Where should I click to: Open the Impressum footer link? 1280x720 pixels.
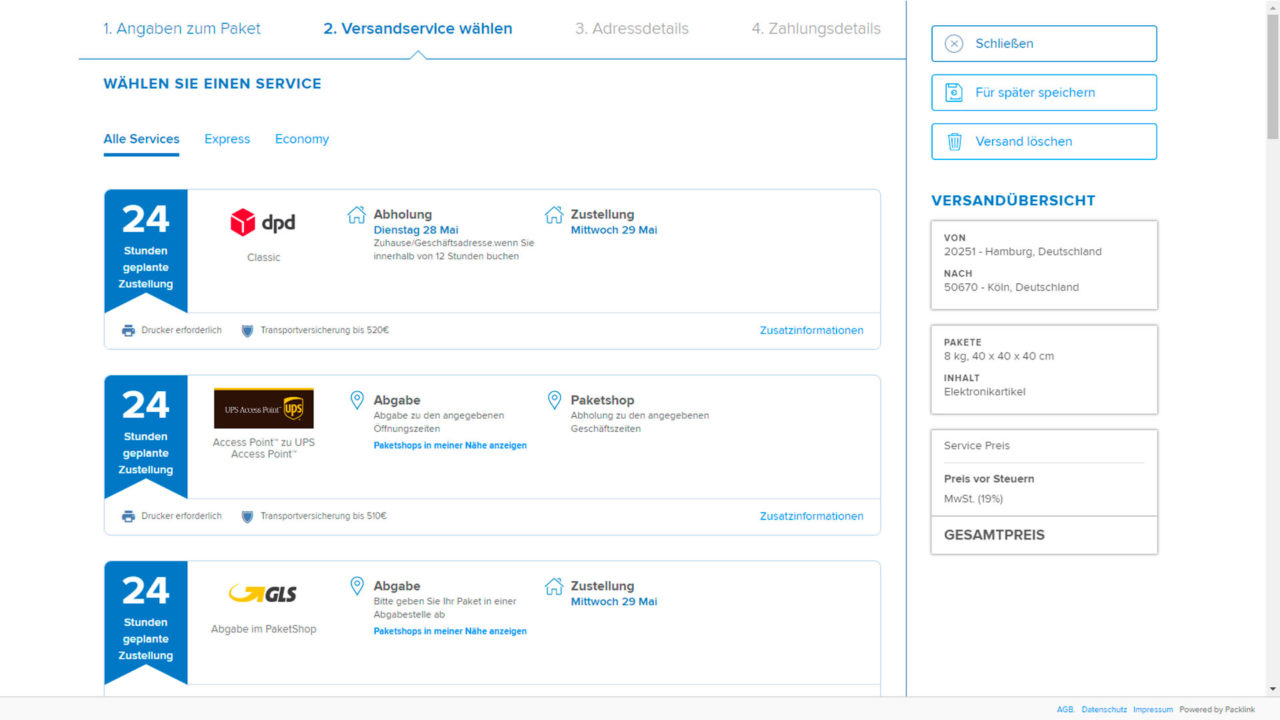[x=1152, y=709]
